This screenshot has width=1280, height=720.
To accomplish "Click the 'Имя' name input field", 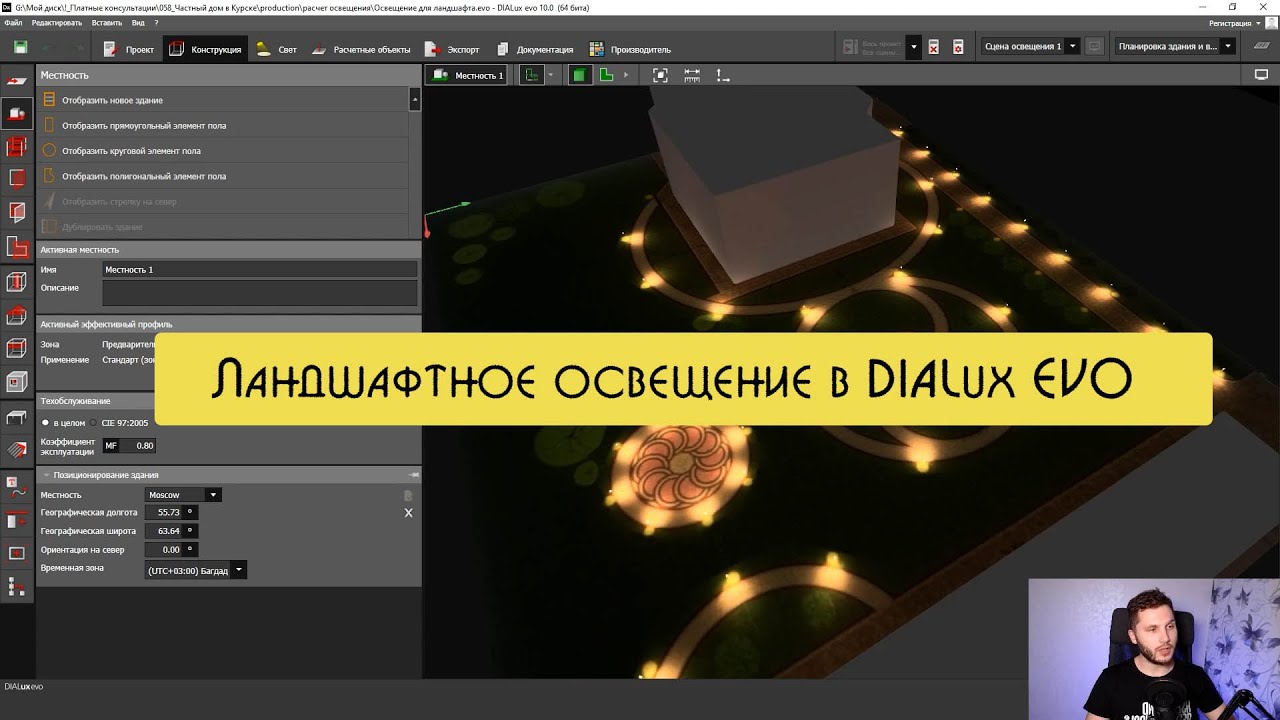I will coord(260,270).
